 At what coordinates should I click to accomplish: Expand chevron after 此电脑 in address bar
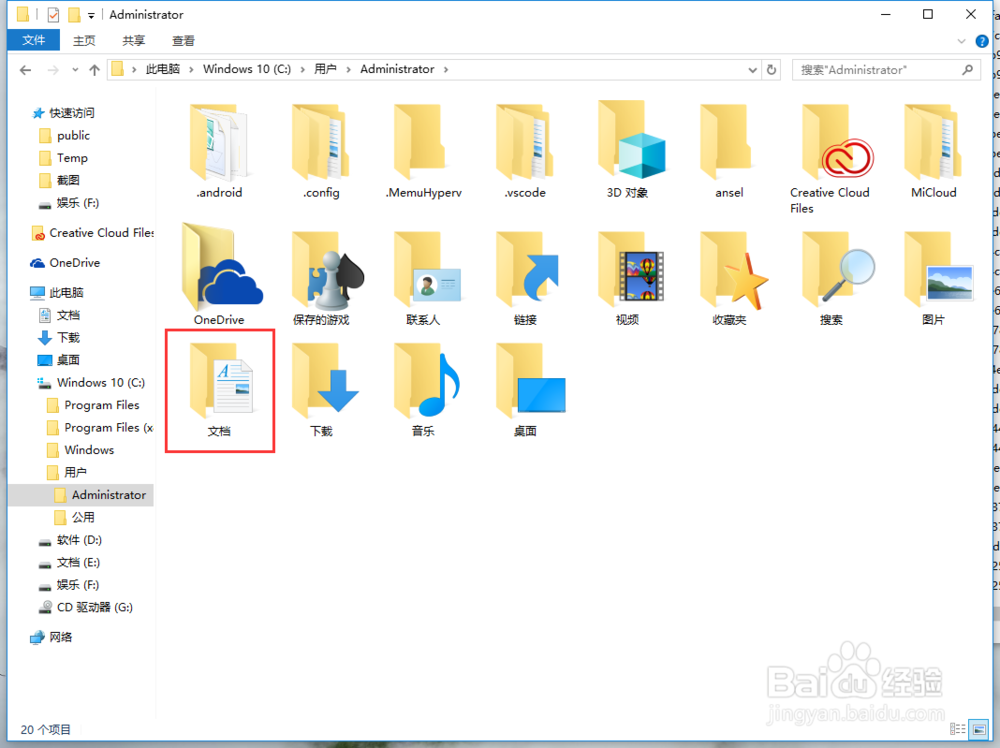coord(191,70)
